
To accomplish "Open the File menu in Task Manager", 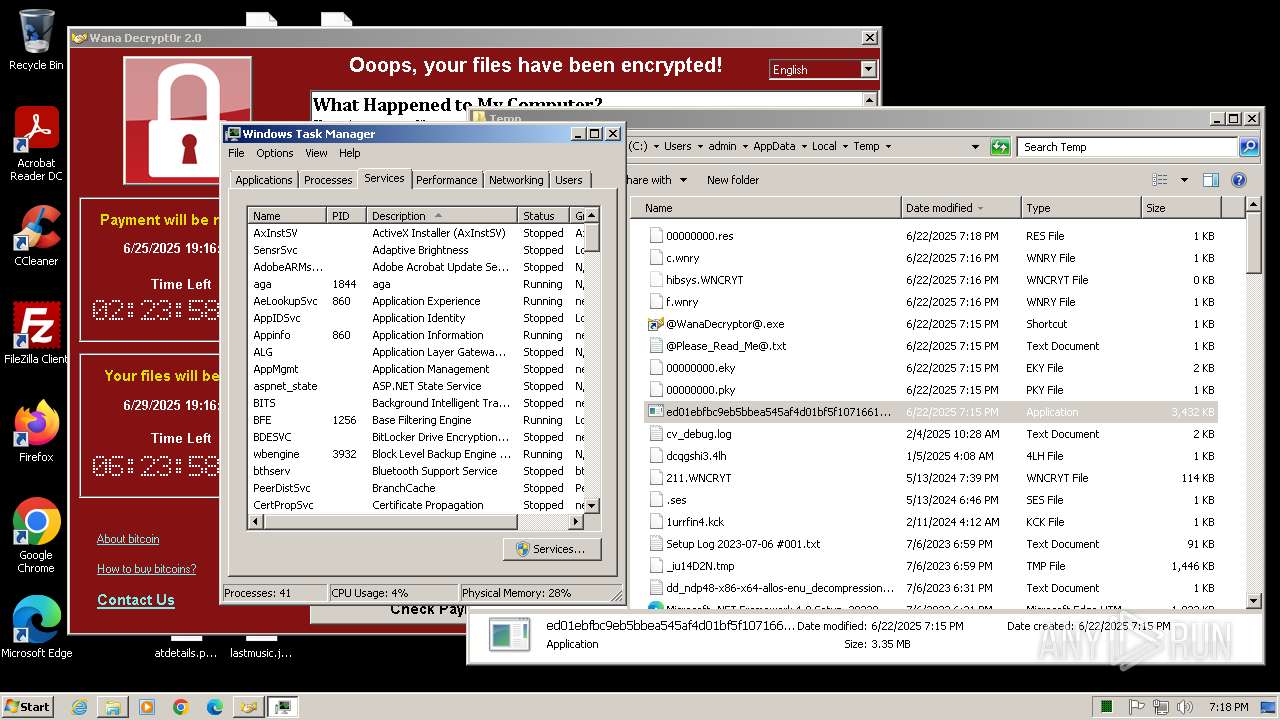I will [x=236, y=153].
